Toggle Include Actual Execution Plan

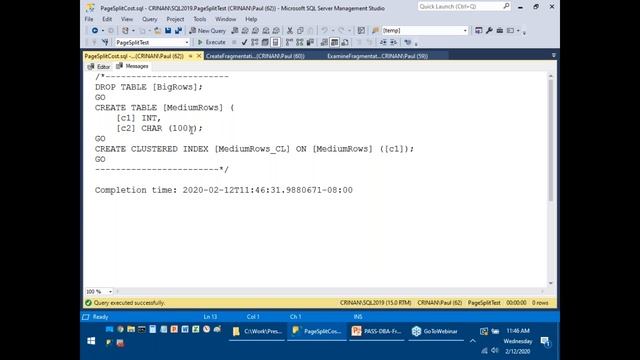pos(289,42)
